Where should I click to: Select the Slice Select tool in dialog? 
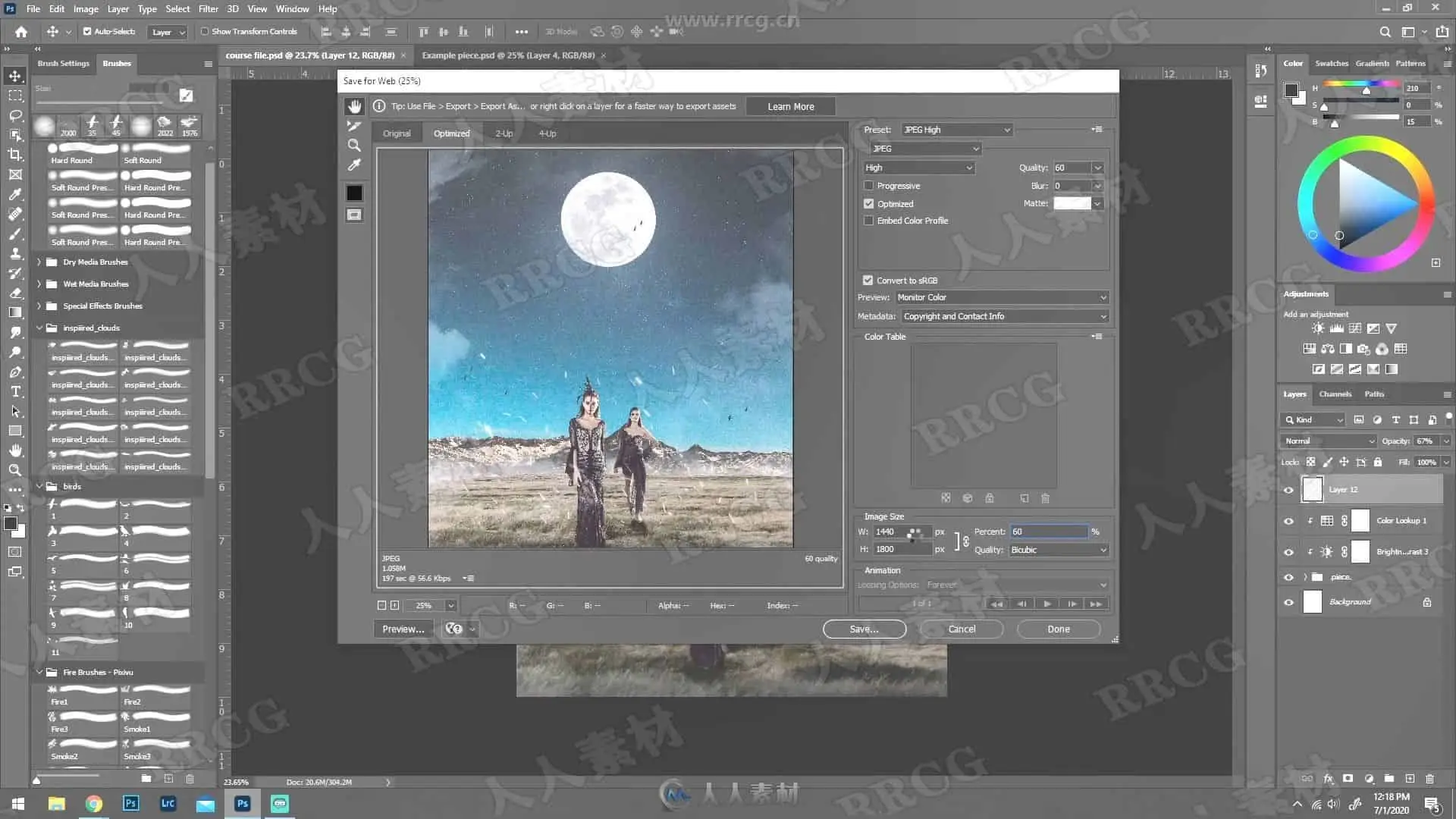tap(354, 126)
